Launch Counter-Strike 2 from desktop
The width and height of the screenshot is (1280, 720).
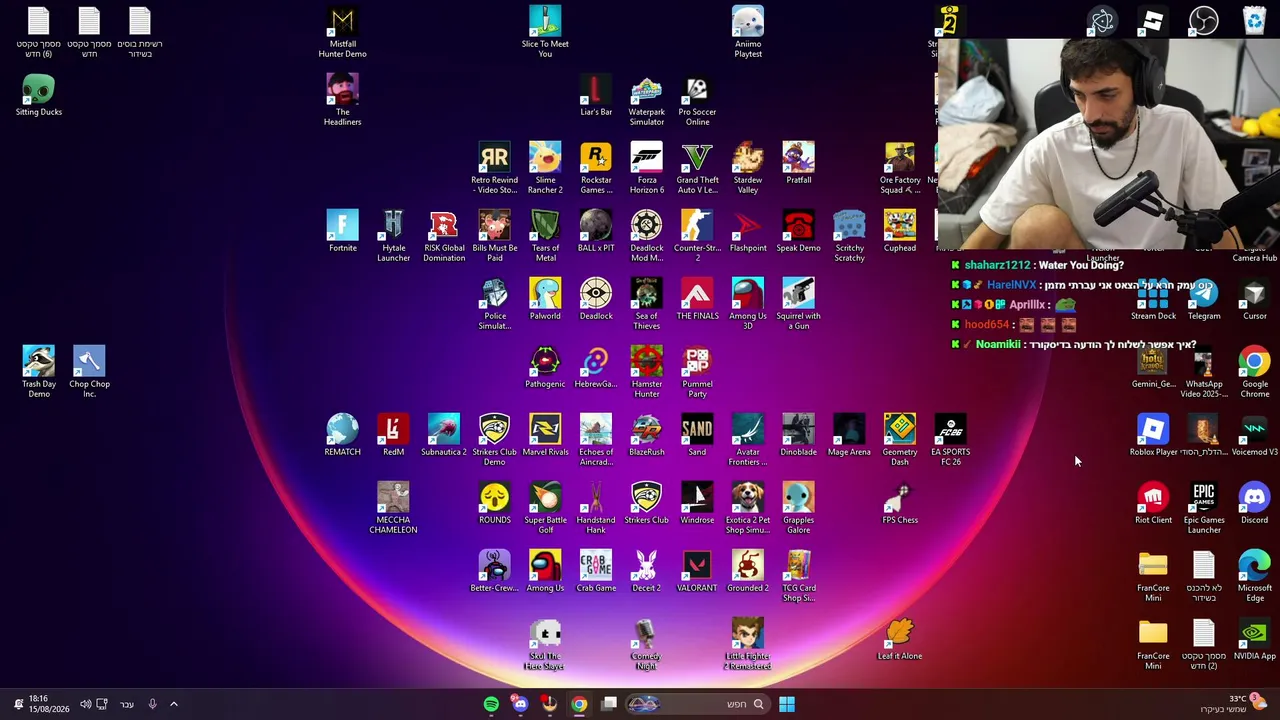pyautogui.click(x=697, y=237)
